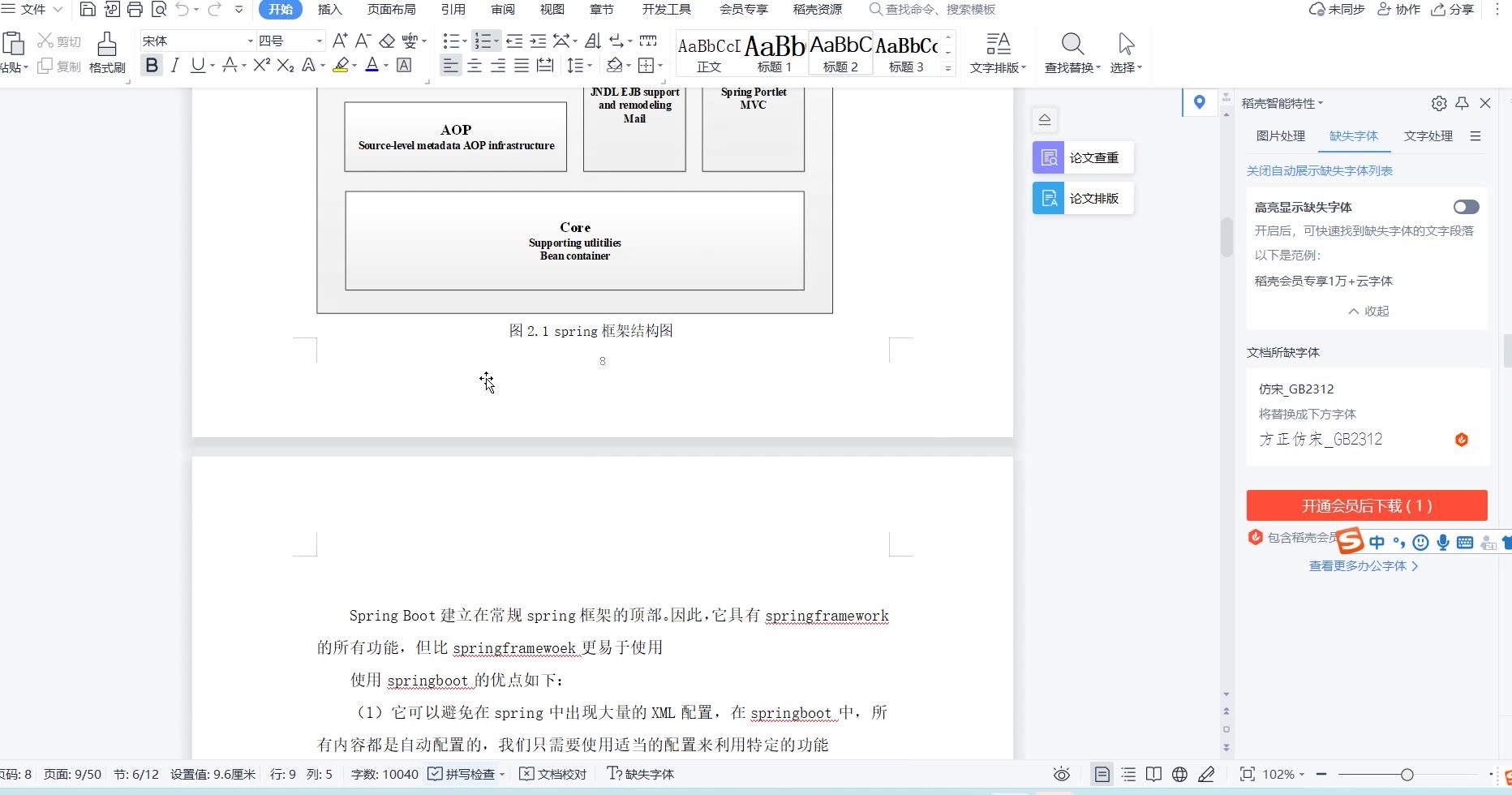Viewport: 1512px width, 795px height.
Task: Apply character border icon
Action: click(404, 66)
